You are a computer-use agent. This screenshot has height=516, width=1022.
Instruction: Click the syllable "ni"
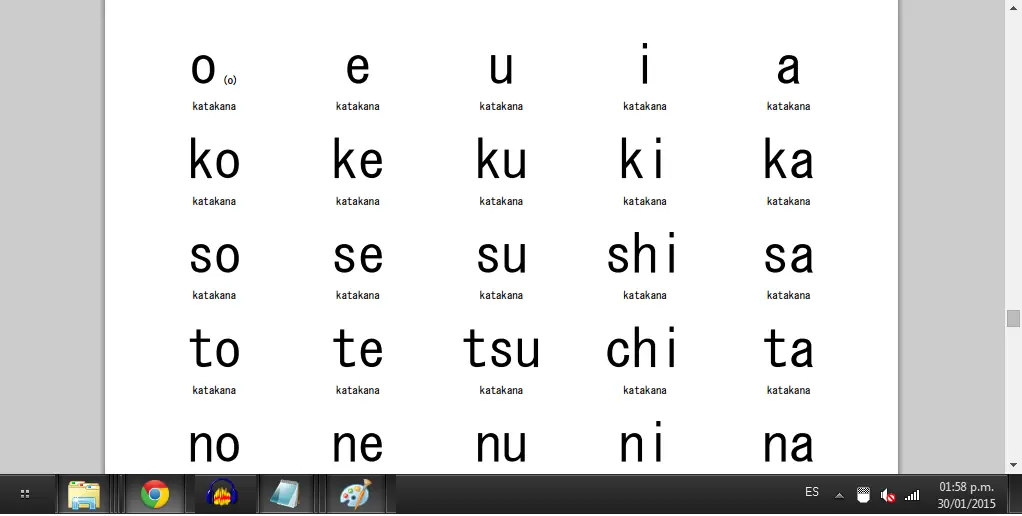tap(642, 442)
